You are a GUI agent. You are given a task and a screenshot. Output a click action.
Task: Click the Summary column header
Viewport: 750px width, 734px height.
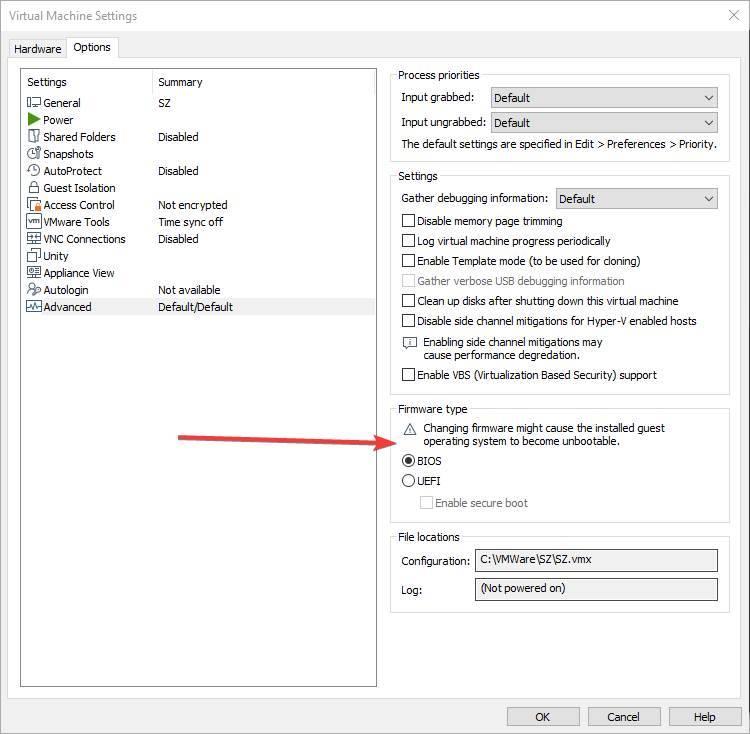[x=180, y=82]
